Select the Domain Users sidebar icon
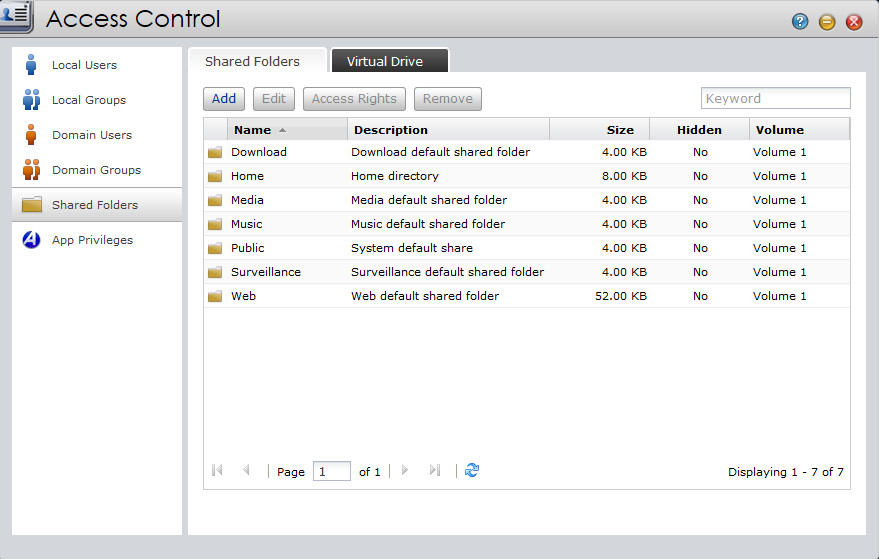Image resolution: width=879 pixels, height=559 pixels. tap(31, 135)
